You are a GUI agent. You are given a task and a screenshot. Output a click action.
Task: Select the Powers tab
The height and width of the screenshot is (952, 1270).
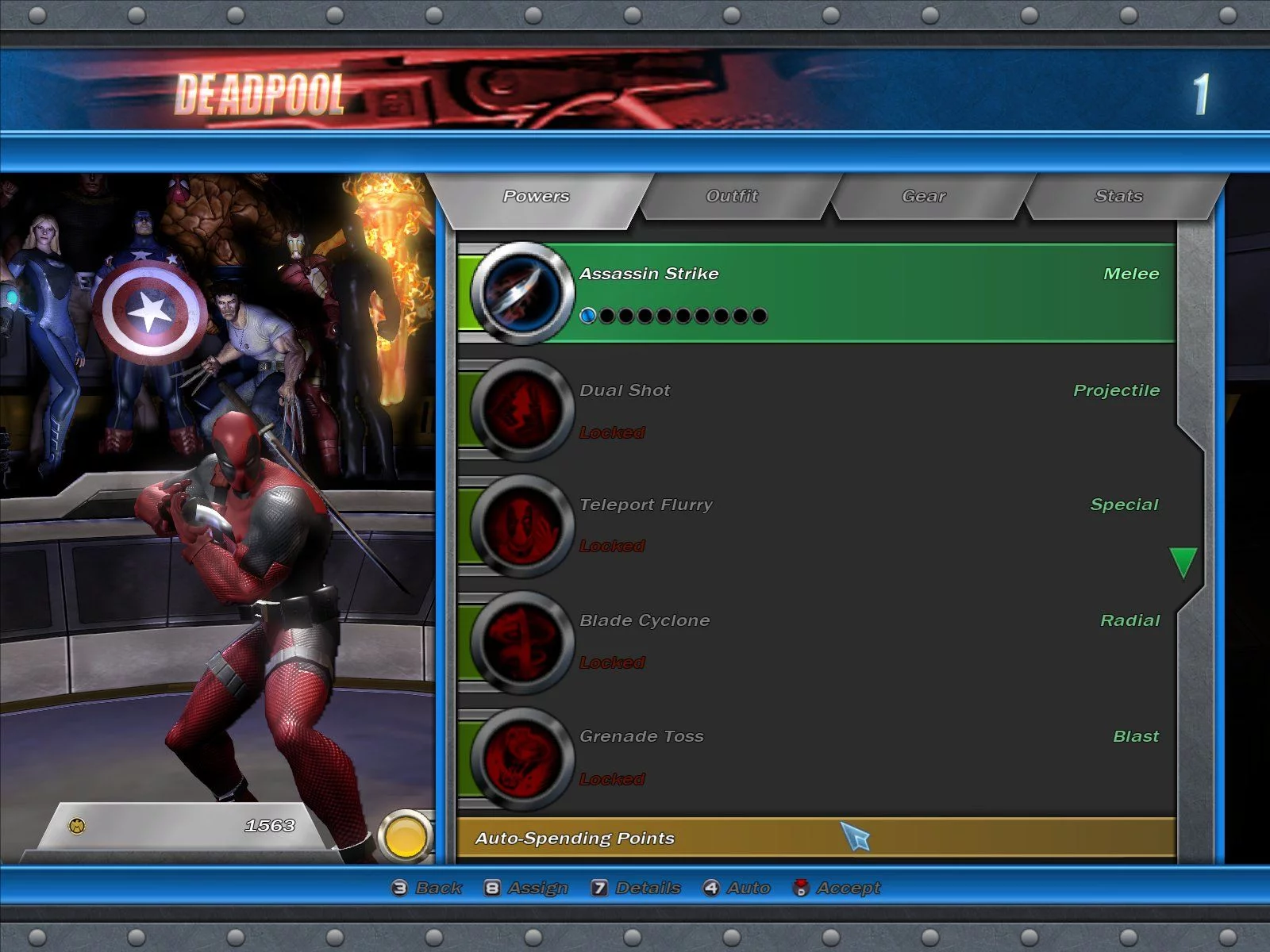coord(537,196)
